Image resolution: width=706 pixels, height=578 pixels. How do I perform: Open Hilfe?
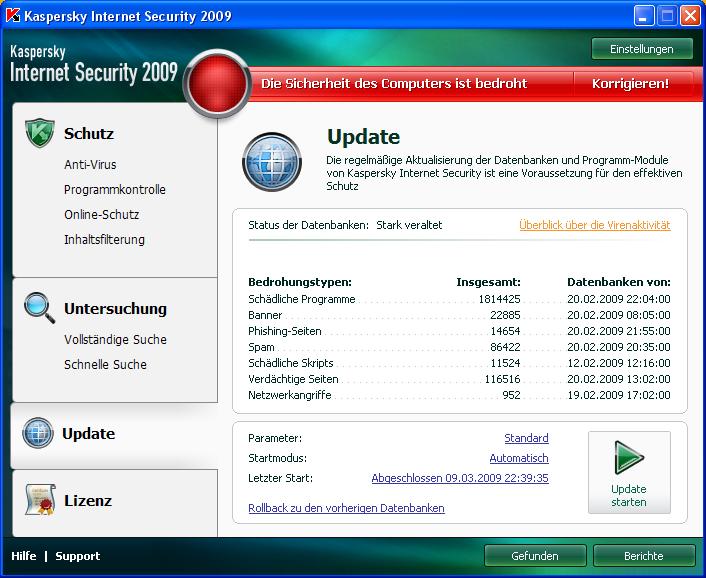pyautogui.click(x=24, y=556)
